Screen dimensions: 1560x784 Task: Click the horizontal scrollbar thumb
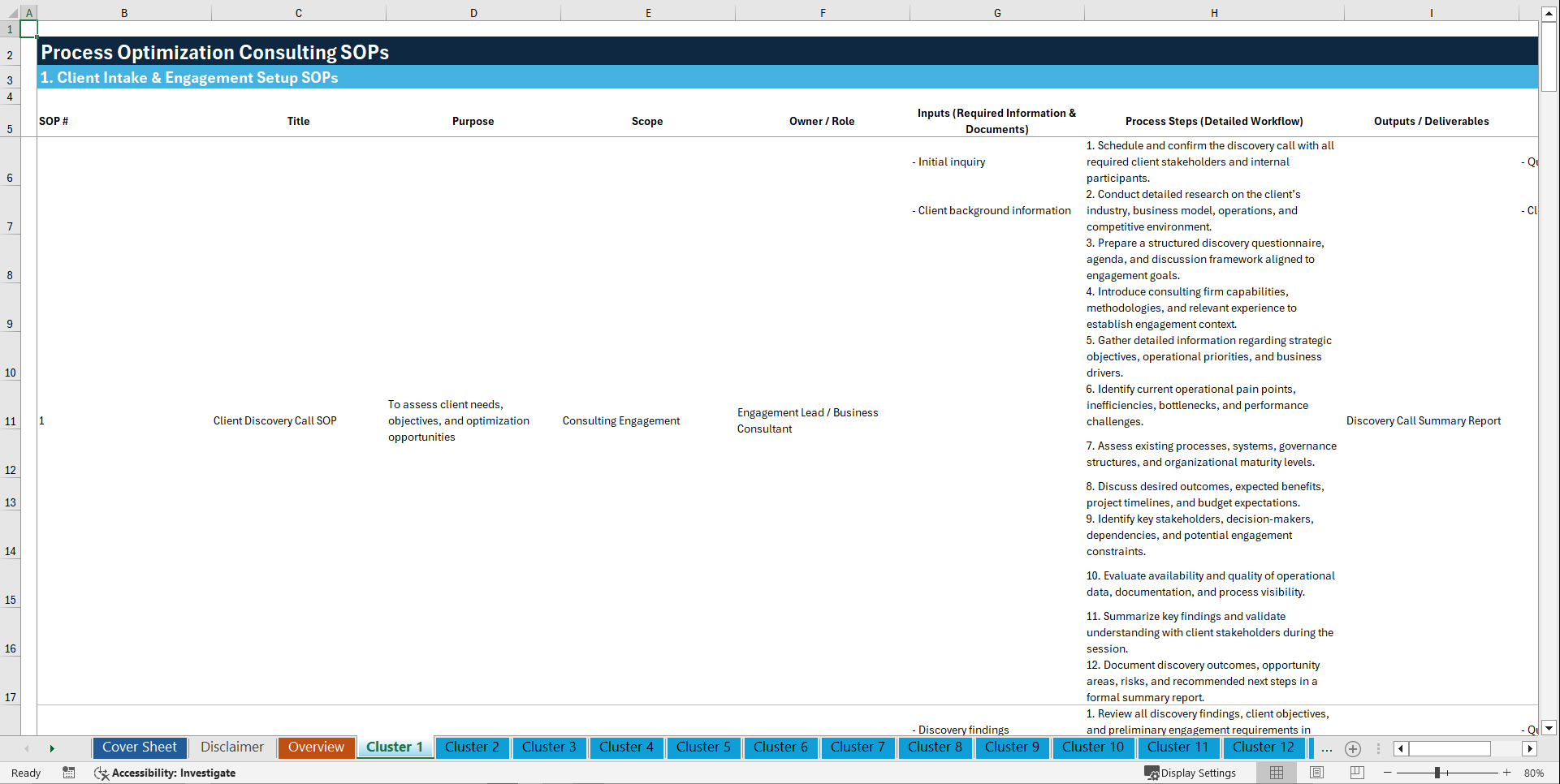(1450, 748)
